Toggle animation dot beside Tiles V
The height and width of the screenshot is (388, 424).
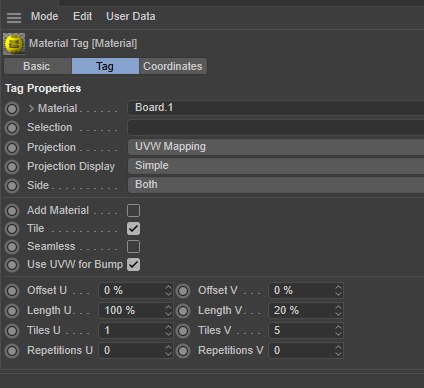pos(183,331)
